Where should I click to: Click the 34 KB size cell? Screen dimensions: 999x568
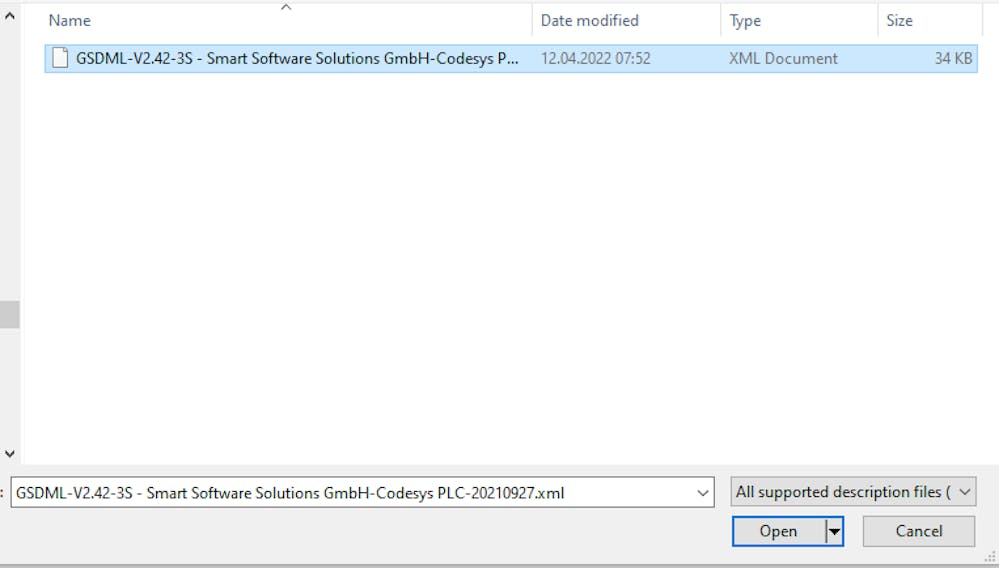pos(953,59)
